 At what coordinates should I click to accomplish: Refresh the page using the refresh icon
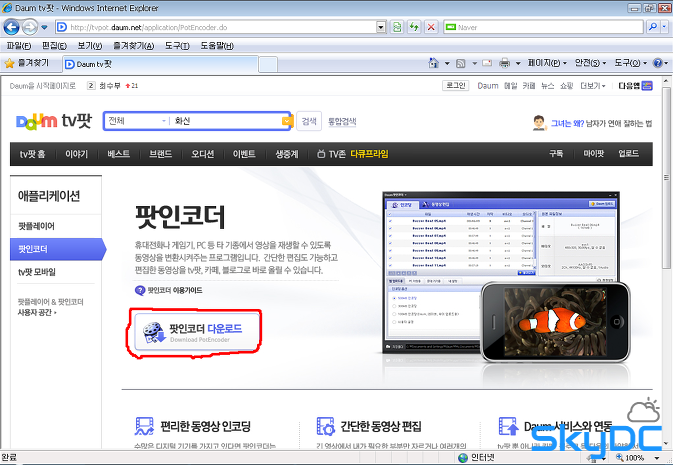pyautogui.click(x=414, y=27)
